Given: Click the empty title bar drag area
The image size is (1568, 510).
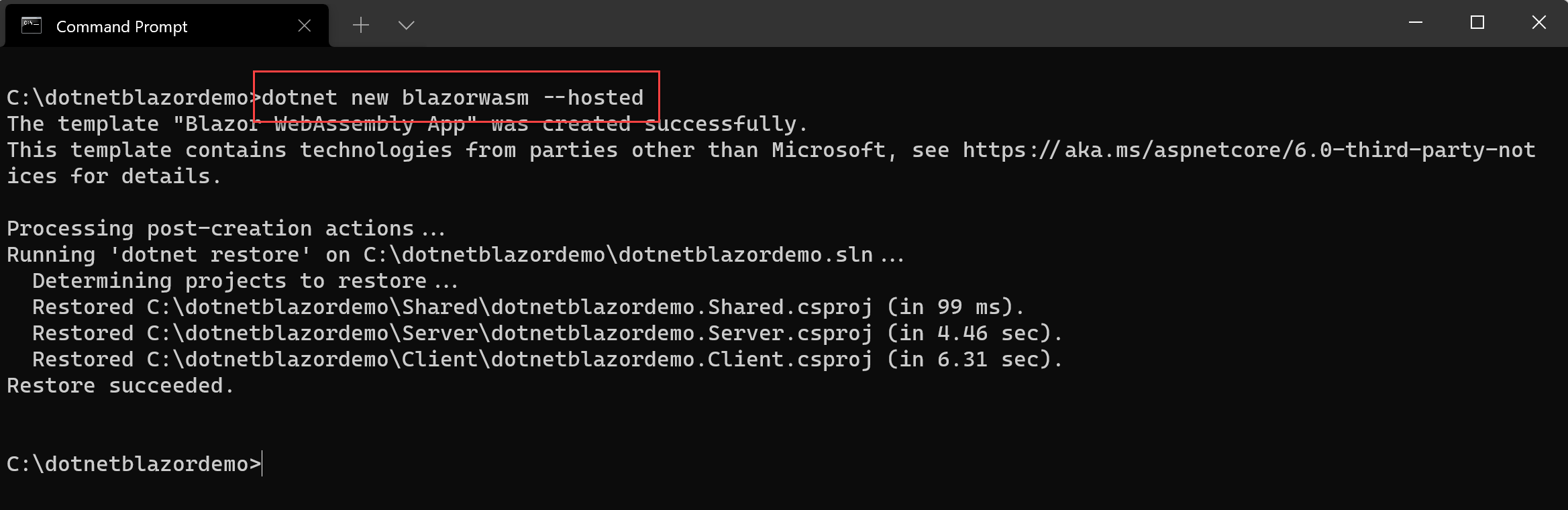Looking at the screenshot, I should point(872,24).
